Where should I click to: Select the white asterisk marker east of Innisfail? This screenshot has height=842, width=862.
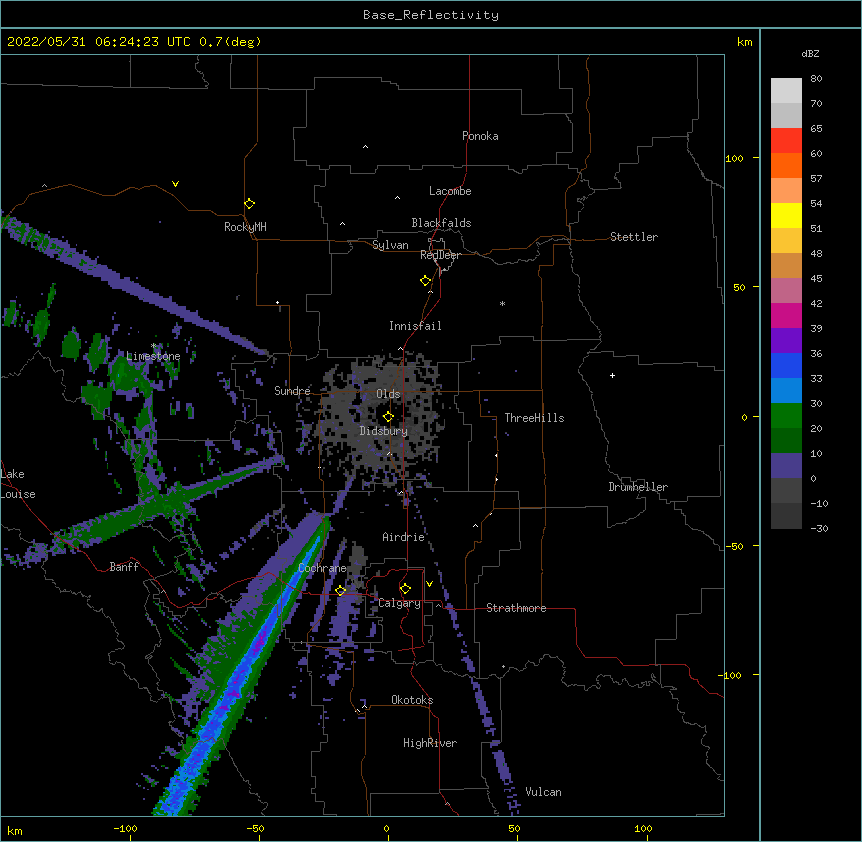502,303
